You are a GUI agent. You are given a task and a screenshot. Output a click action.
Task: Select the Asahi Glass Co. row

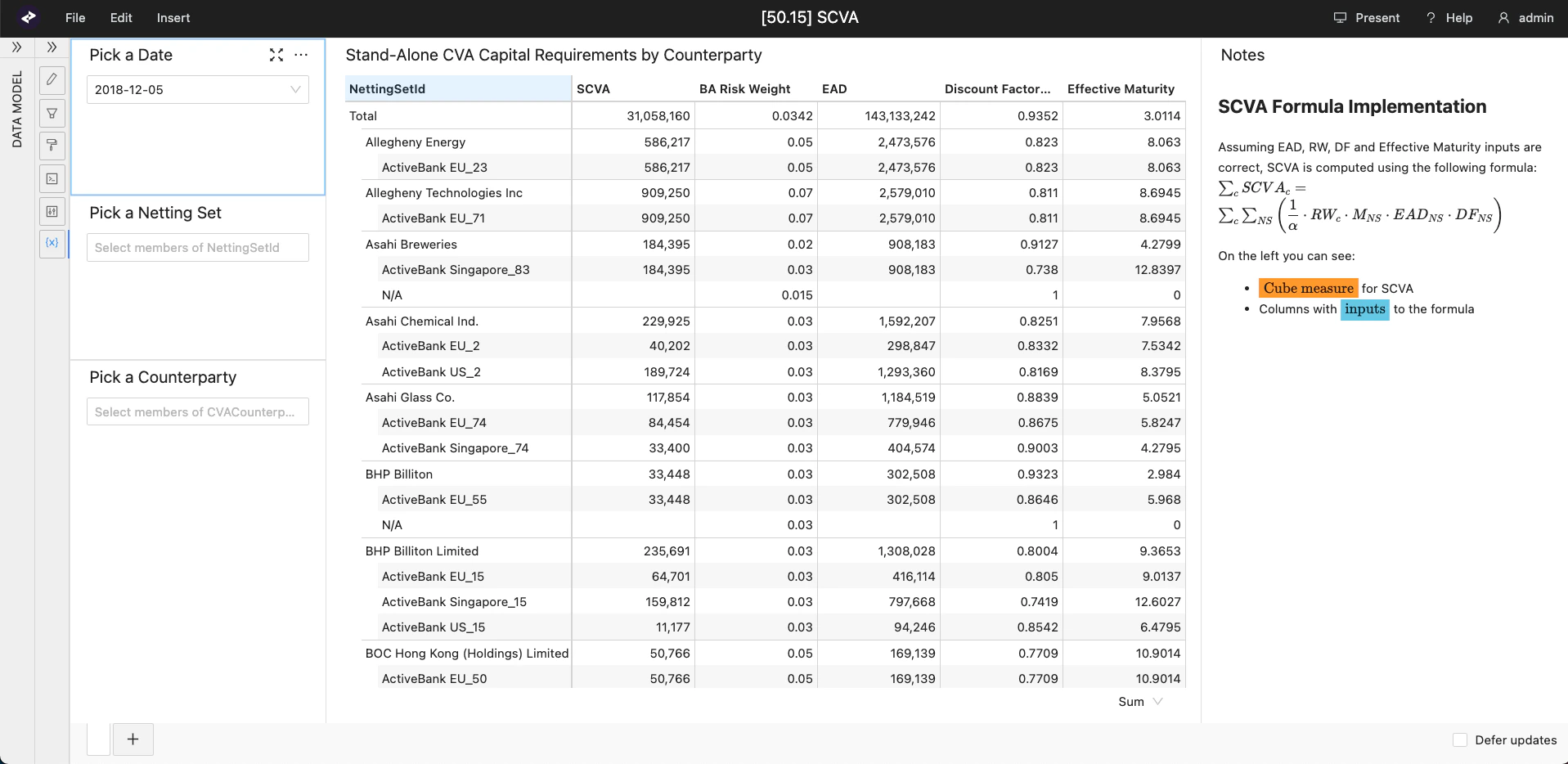pos(410,398)
